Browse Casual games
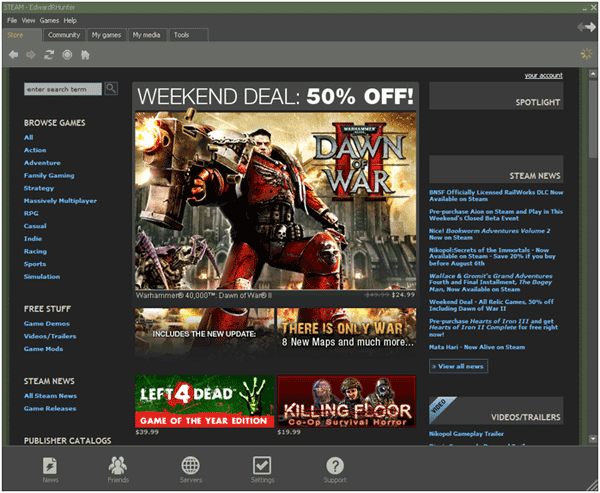This screenshot has width=600, height=493. [35, 226]
